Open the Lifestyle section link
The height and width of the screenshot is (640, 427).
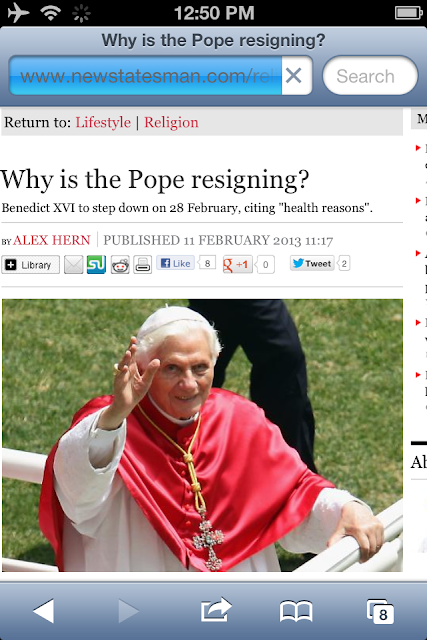103,122
